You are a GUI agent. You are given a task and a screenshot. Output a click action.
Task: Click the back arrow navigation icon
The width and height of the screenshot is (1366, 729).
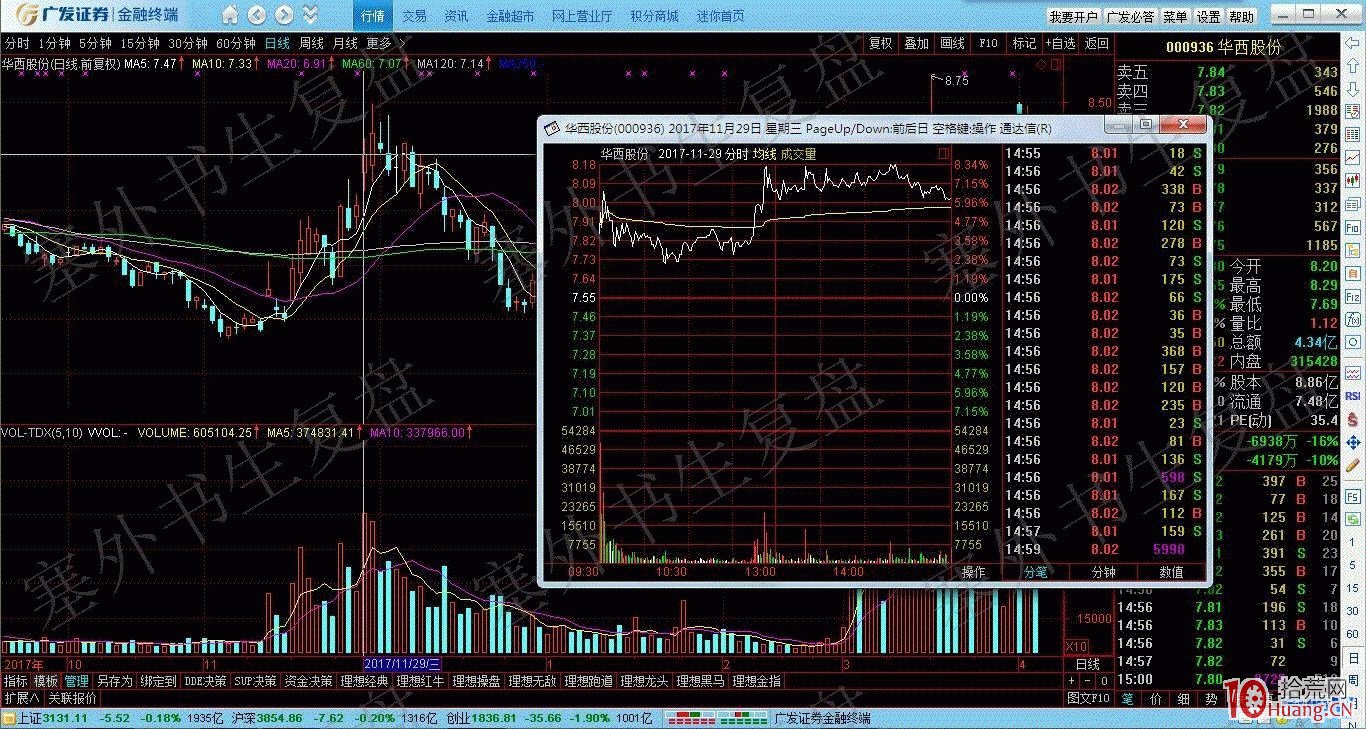pyautogui.click(x=257, y=15)
